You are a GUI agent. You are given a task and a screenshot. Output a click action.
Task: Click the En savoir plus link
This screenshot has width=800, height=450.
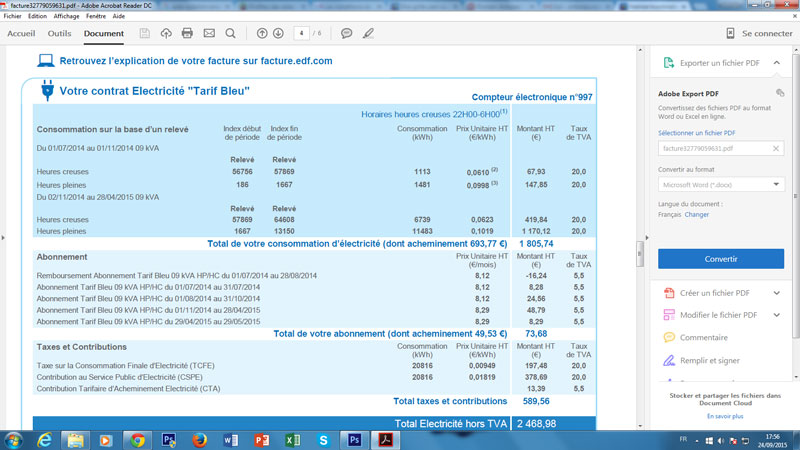coord(725,416)
